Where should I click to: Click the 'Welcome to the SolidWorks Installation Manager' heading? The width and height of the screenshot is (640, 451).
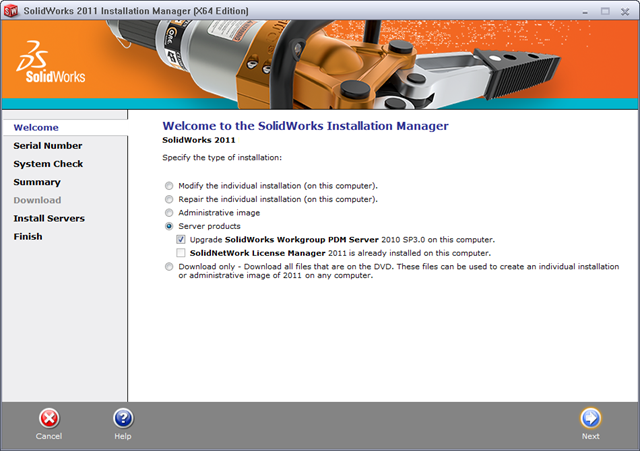305,126
